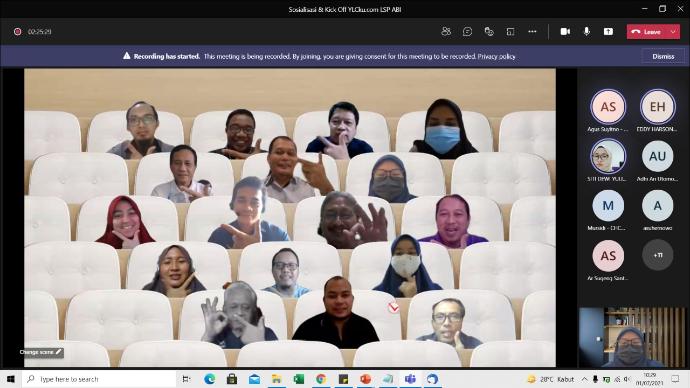Open Excel from the taskbar

click(299, 379)
